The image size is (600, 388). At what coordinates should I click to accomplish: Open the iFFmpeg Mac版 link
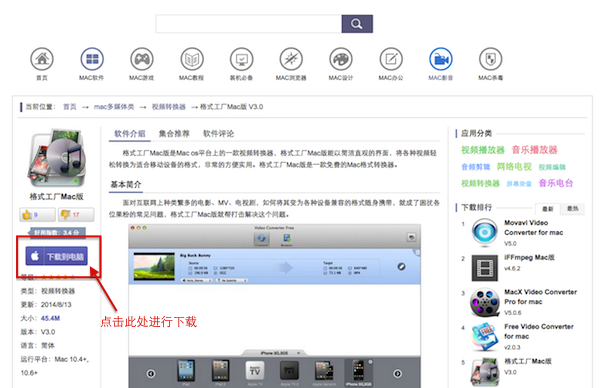point(529,258)
